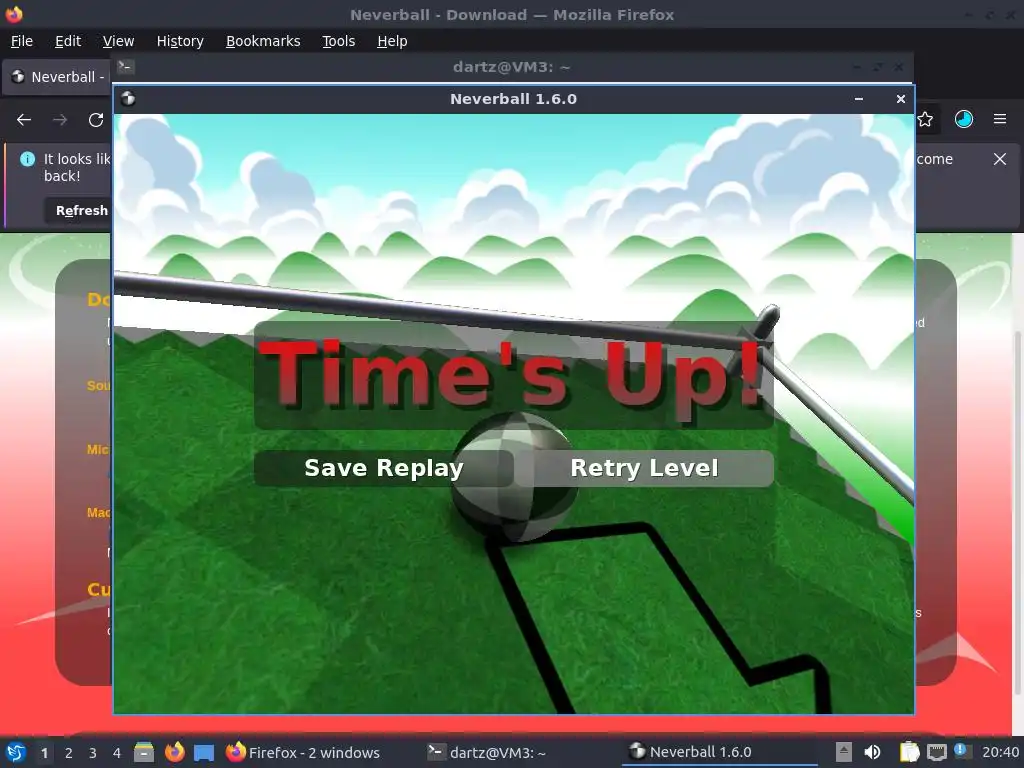Screen dimensions: 1024x768
Task: Click the dartz@VM3 terminal title bar
Action: (x=511, y=67)
